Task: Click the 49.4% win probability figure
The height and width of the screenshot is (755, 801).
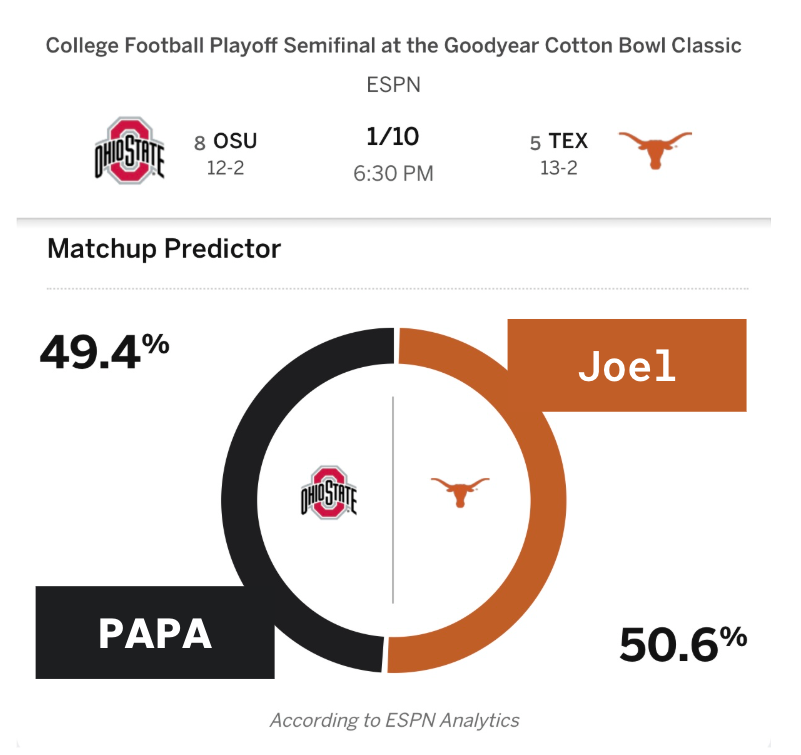Action: (x=104, y=352)
